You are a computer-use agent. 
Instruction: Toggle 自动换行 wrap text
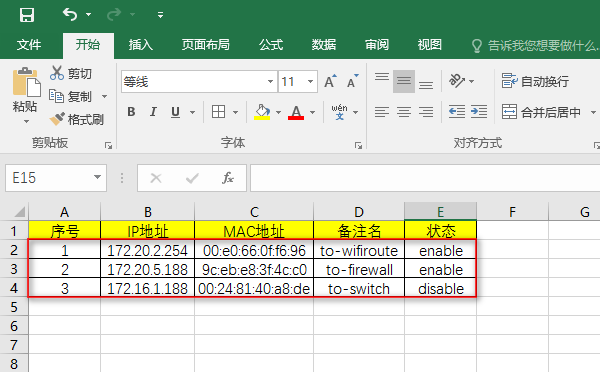[535, 81]
